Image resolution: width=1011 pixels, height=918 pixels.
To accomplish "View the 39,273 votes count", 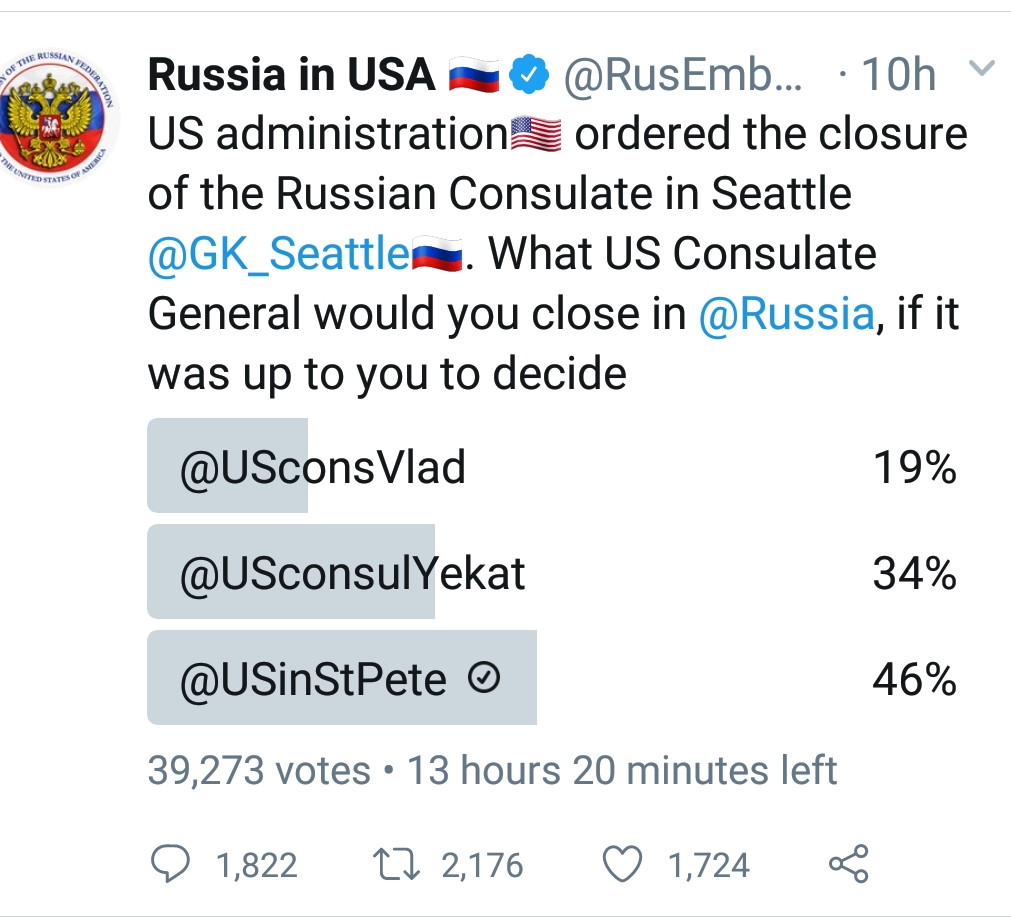I will point(259,770).
